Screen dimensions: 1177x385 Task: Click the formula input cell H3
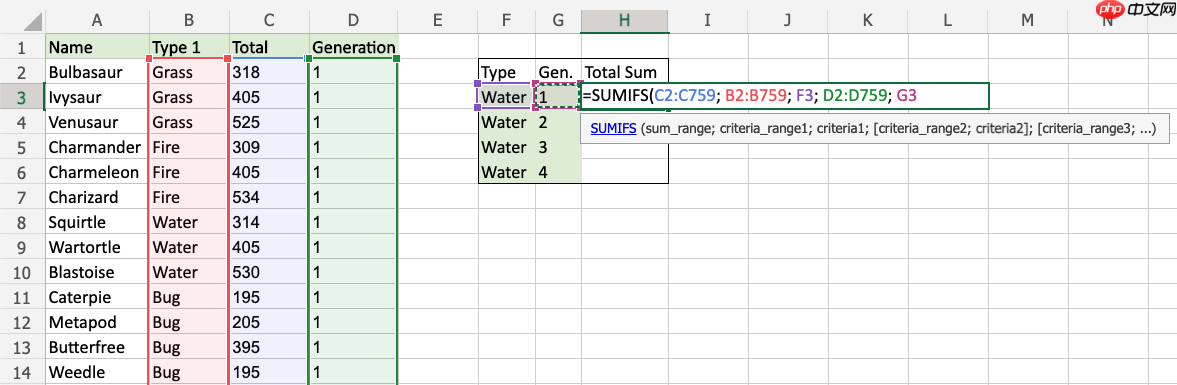click(x=784, y=96)
